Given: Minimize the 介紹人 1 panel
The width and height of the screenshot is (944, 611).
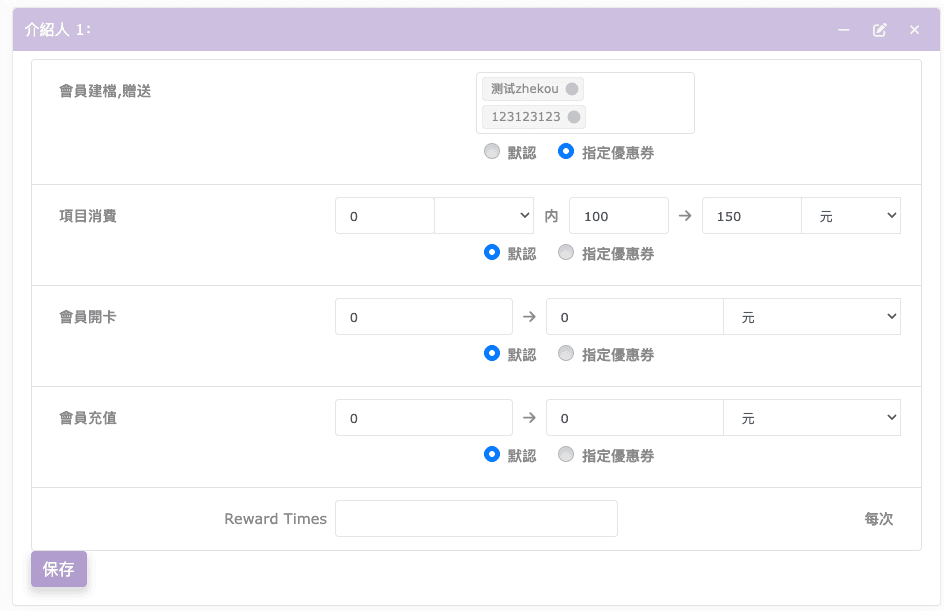Looking at the screenshot, I should pos(844,30).
